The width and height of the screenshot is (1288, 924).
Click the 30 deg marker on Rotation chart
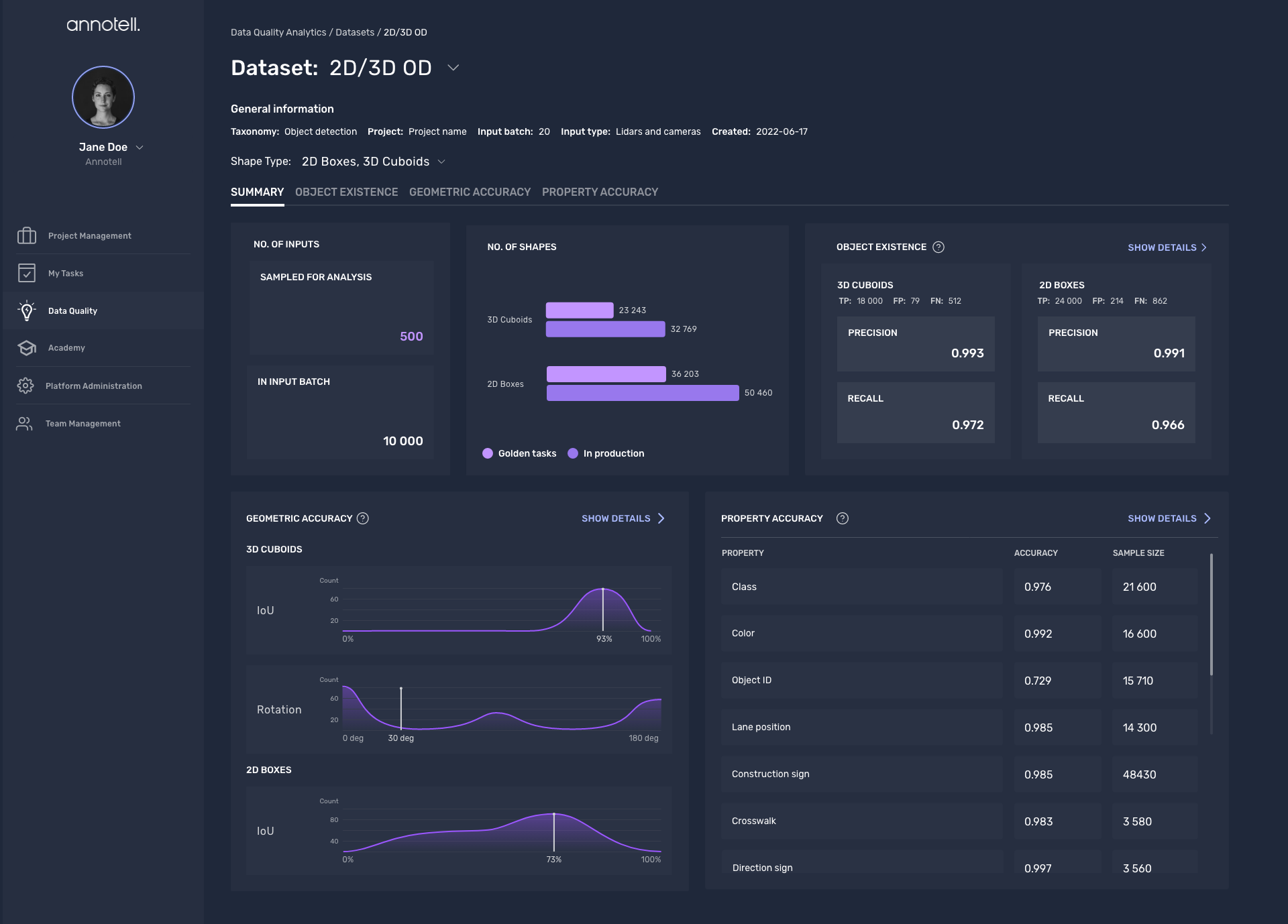(x=401, y=708)
